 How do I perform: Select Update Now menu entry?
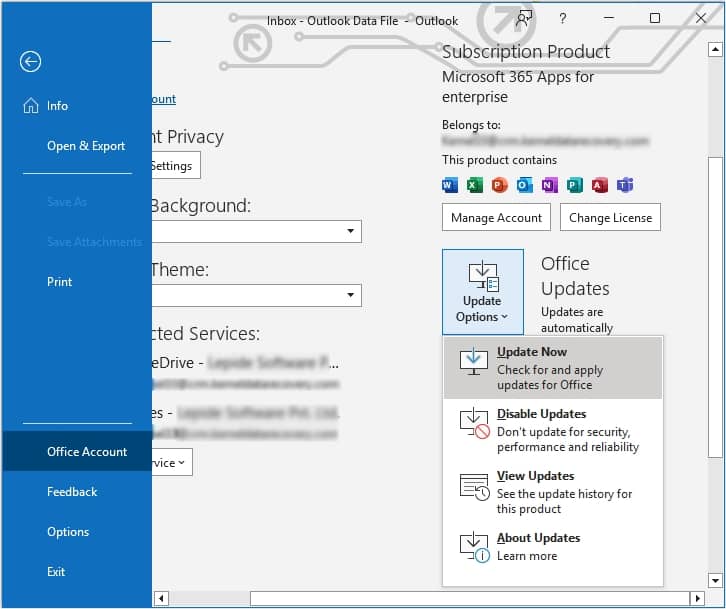point(553,368)
